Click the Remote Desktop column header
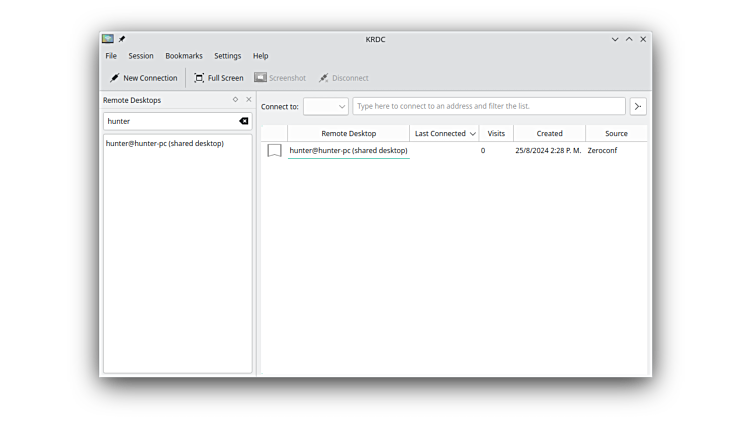The height and width of the screenshot is (423, 752). pyautogui.click(x=348, y=133)
